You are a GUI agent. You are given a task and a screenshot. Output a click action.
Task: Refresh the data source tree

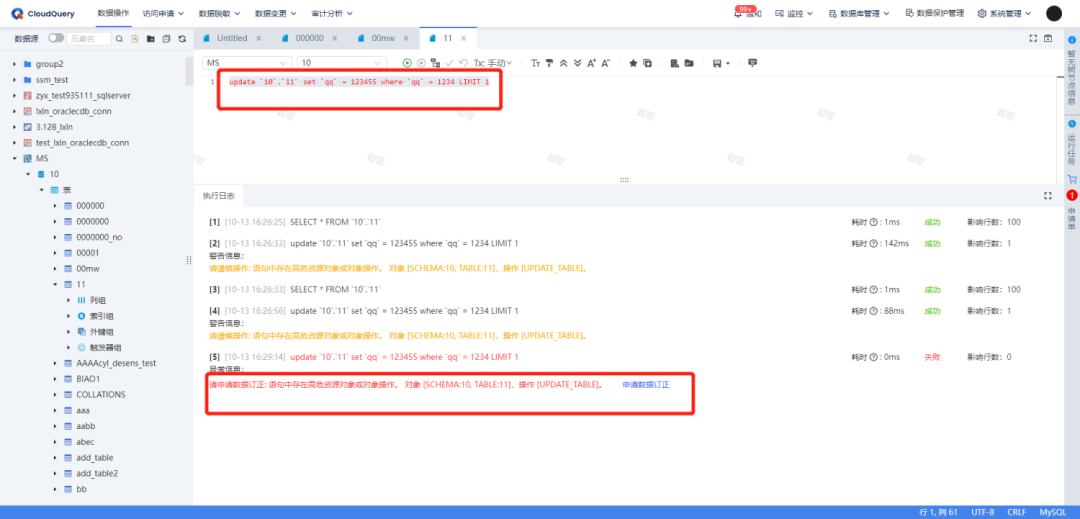click(x=182, y=39)
